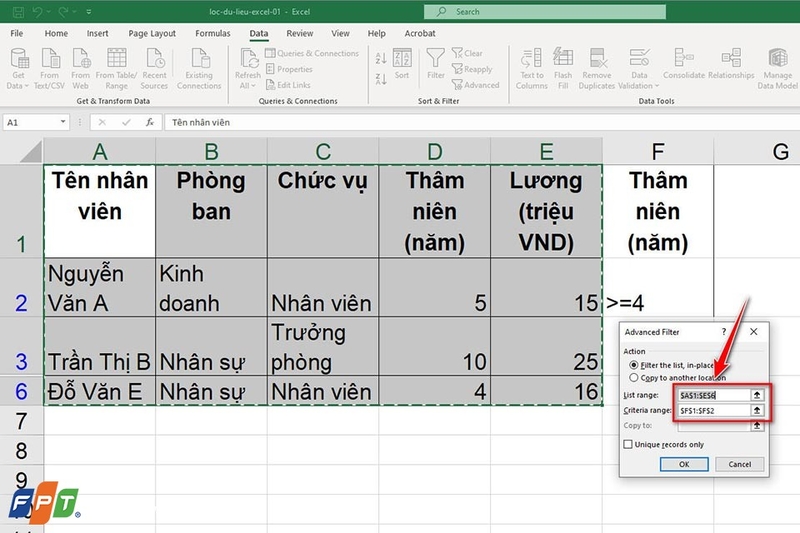Select 'Copy to another location' option
Screen dimensions: 800x533
(634, 378)
